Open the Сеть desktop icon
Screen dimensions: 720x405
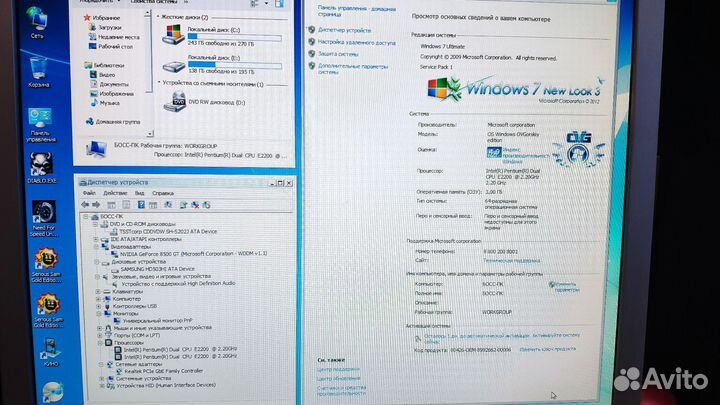click(x=37, y=22)
